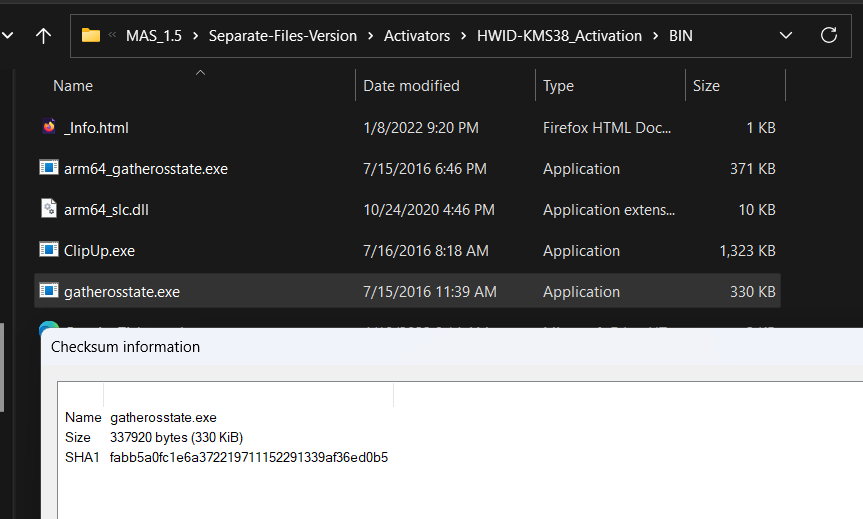
Task: Click the arm64_slc.dll file icon
Action: pos(49,209)
